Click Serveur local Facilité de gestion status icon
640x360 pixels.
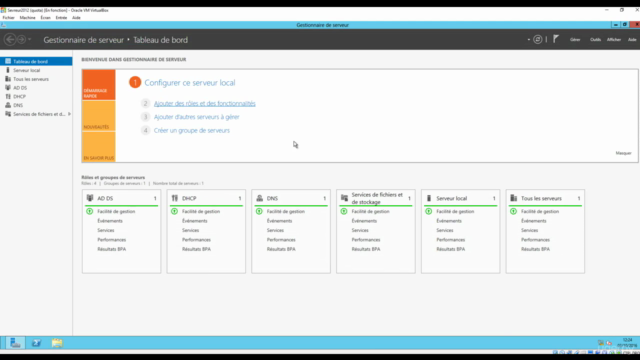click(x=429, y=211)
